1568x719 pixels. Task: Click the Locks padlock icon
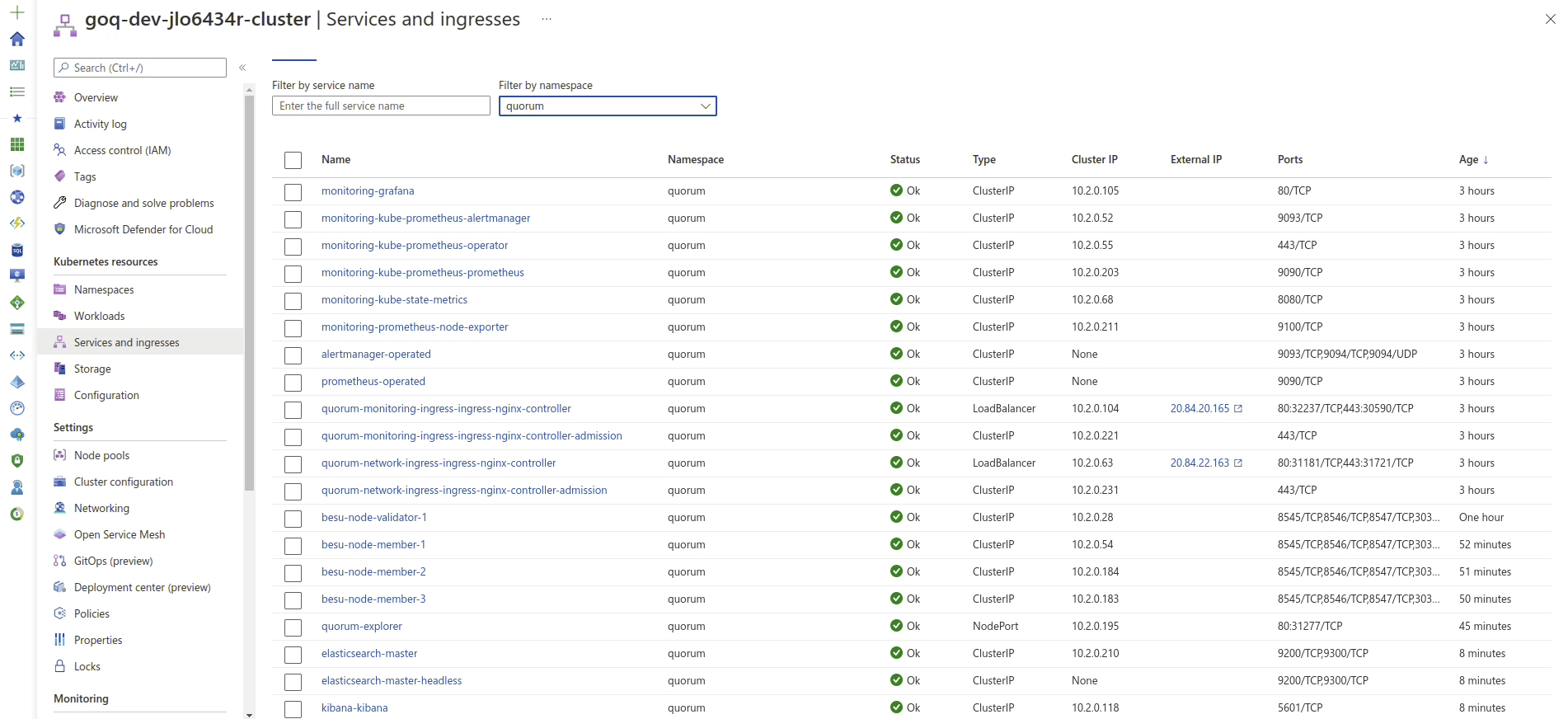click(59, 666)
